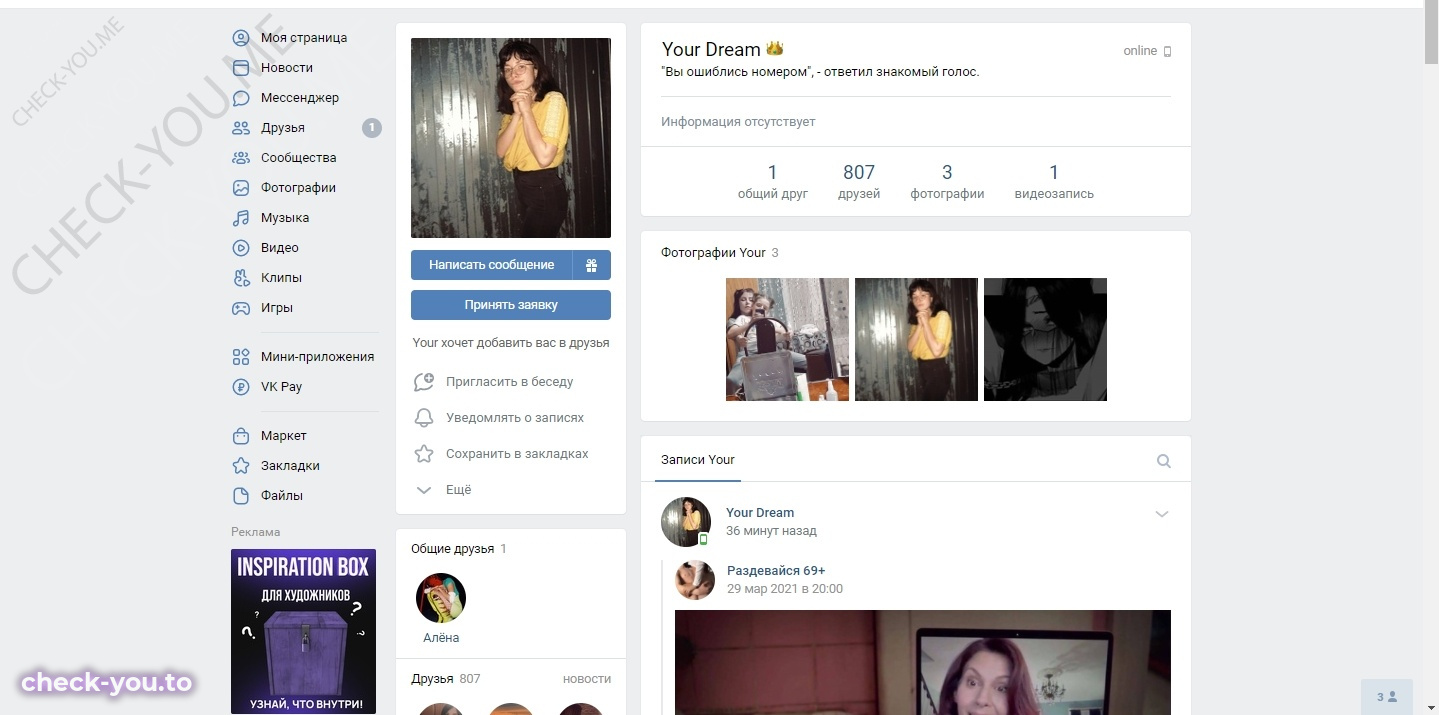Open the post options chevron menu
This screenshot has height=715, width=1439.
coord(1162,514)
